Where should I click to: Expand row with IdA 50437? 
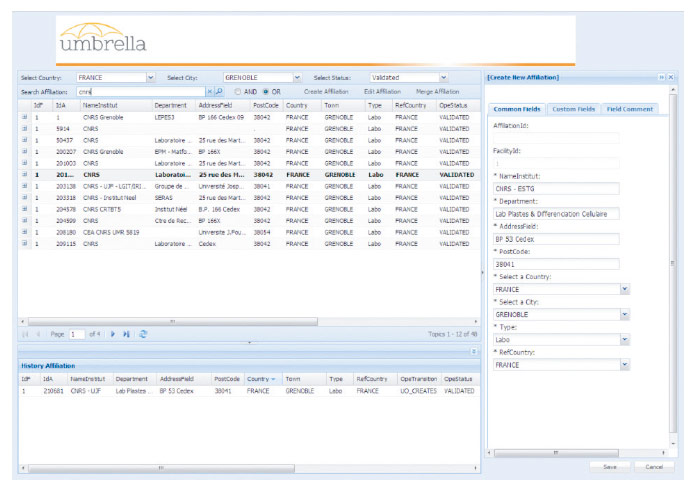point(25,140)
